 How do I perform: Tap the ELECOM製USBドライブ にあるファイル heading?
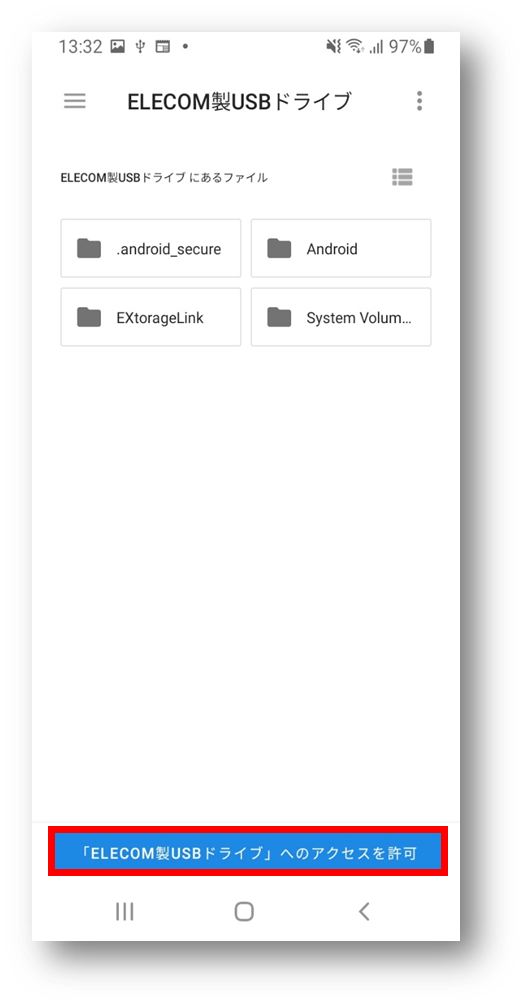point(164,178)
